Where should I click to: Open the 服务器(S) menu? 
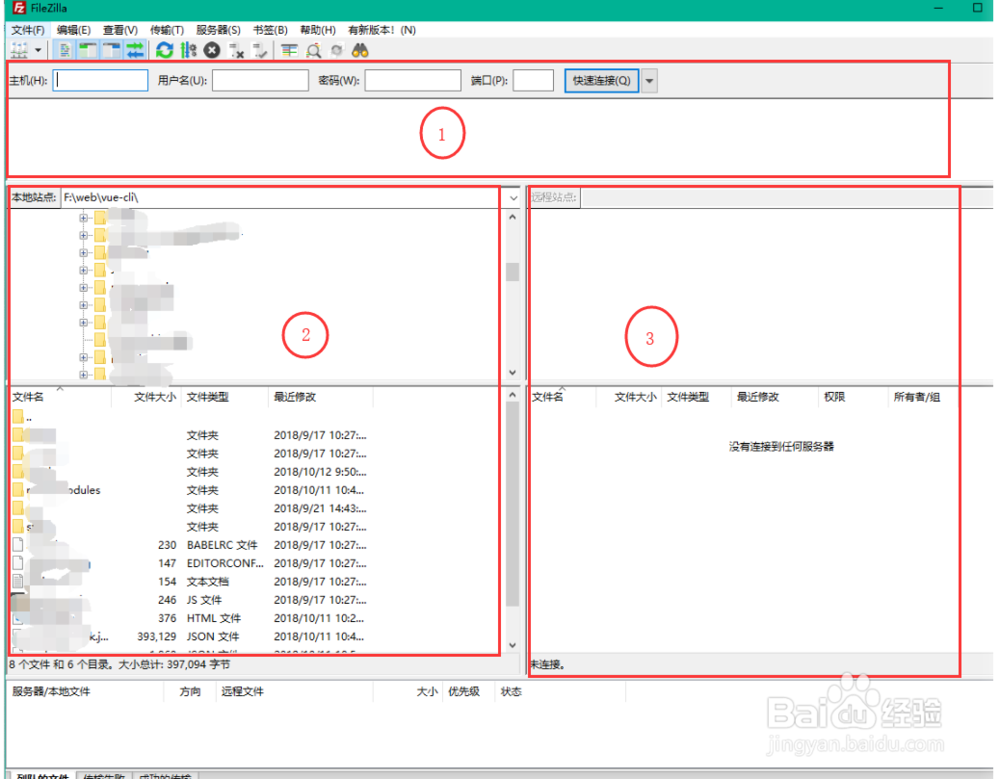[x=218, y=30]
